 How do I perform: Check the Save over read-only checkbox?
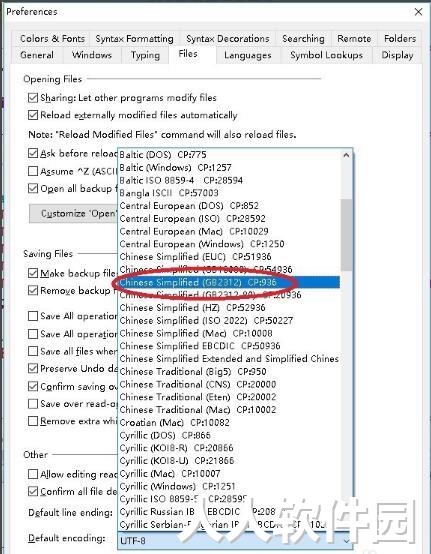33,403
